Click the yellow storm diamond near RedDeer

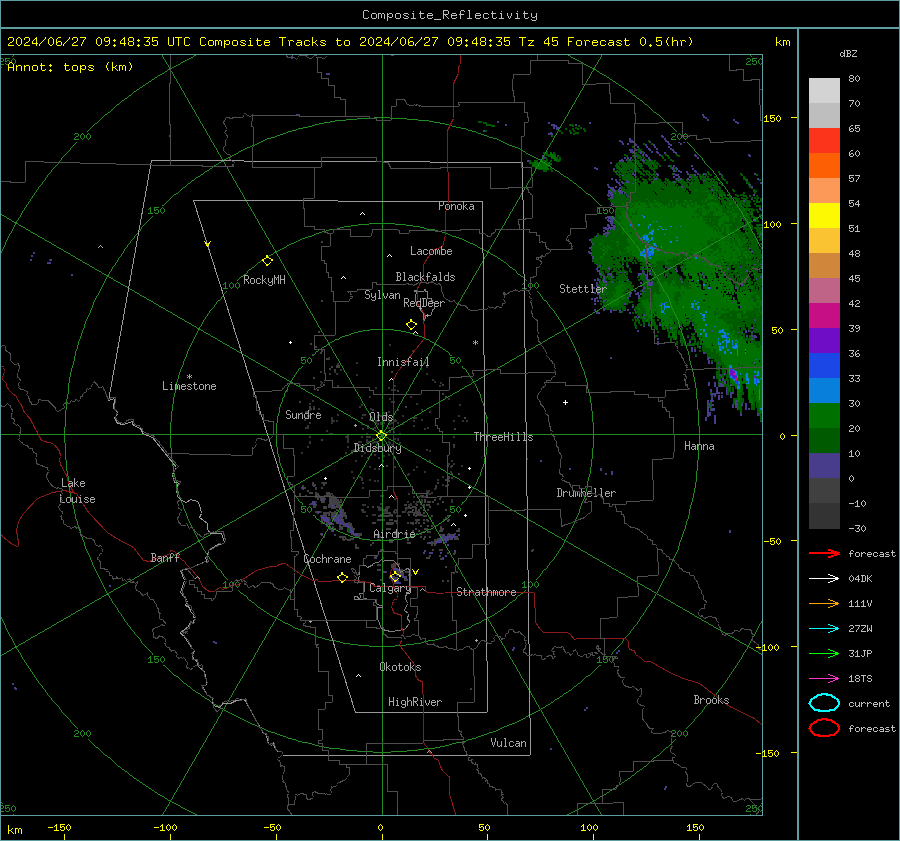[x=411, y=325]
